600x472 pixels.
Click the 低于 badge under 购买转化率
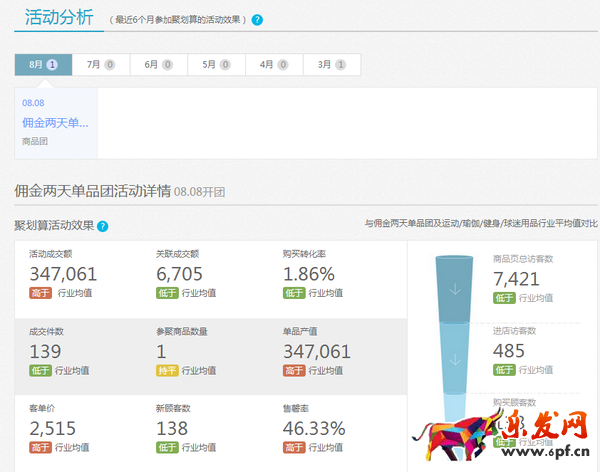[294, 293]
